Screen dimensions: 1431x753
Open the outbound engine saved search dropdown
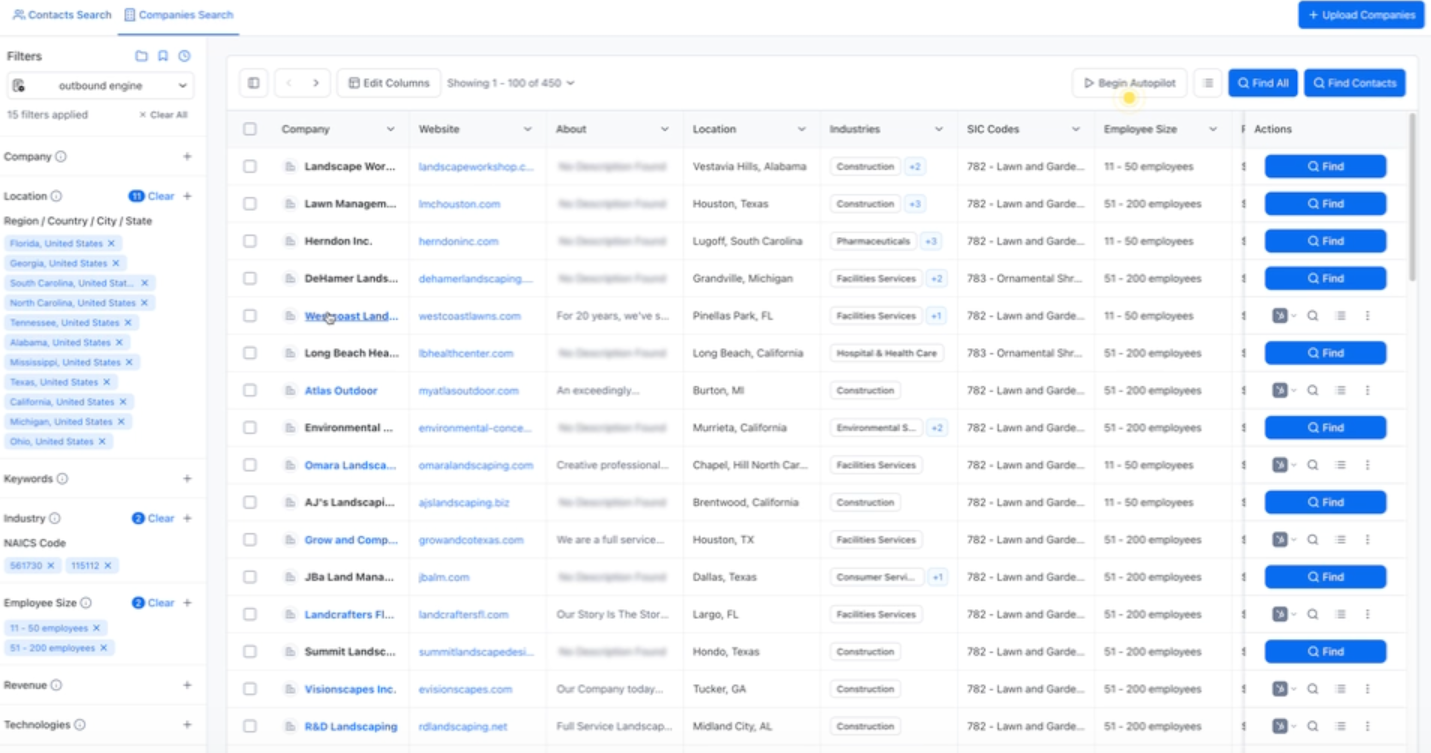click(101, 86)
